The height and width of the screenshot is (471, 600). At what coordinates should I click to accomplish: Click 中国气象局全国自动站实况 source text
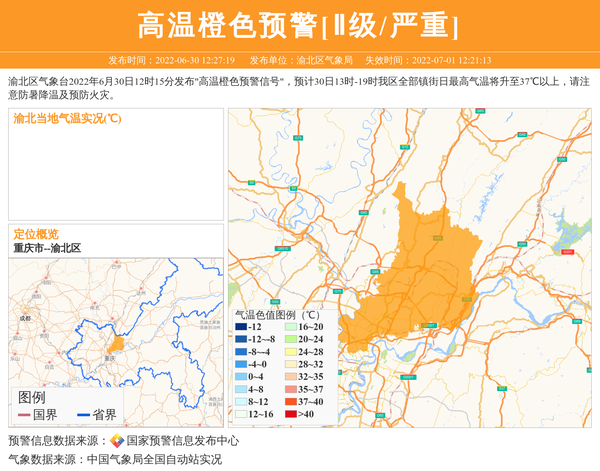pyautogui.click(x=154, y=460)
